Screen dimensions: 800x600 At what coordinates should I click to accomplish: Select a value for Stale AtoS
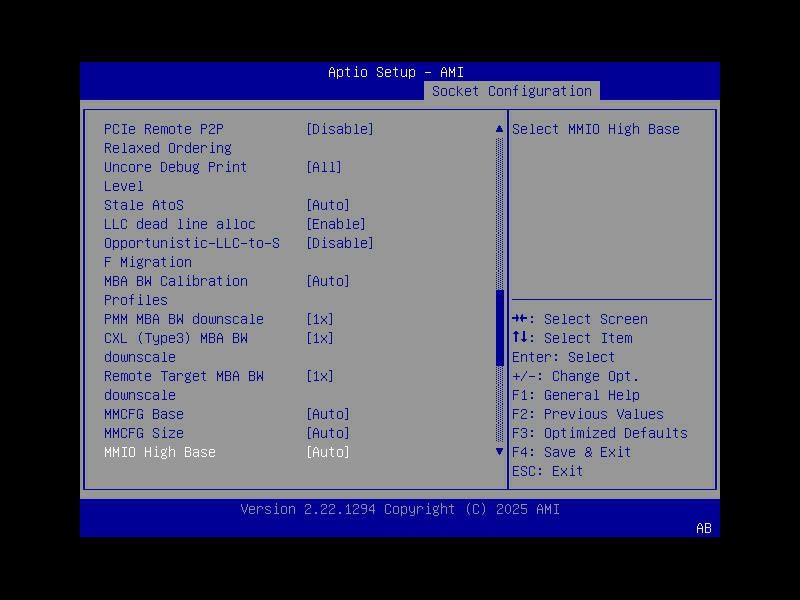[x=330, y=205]
